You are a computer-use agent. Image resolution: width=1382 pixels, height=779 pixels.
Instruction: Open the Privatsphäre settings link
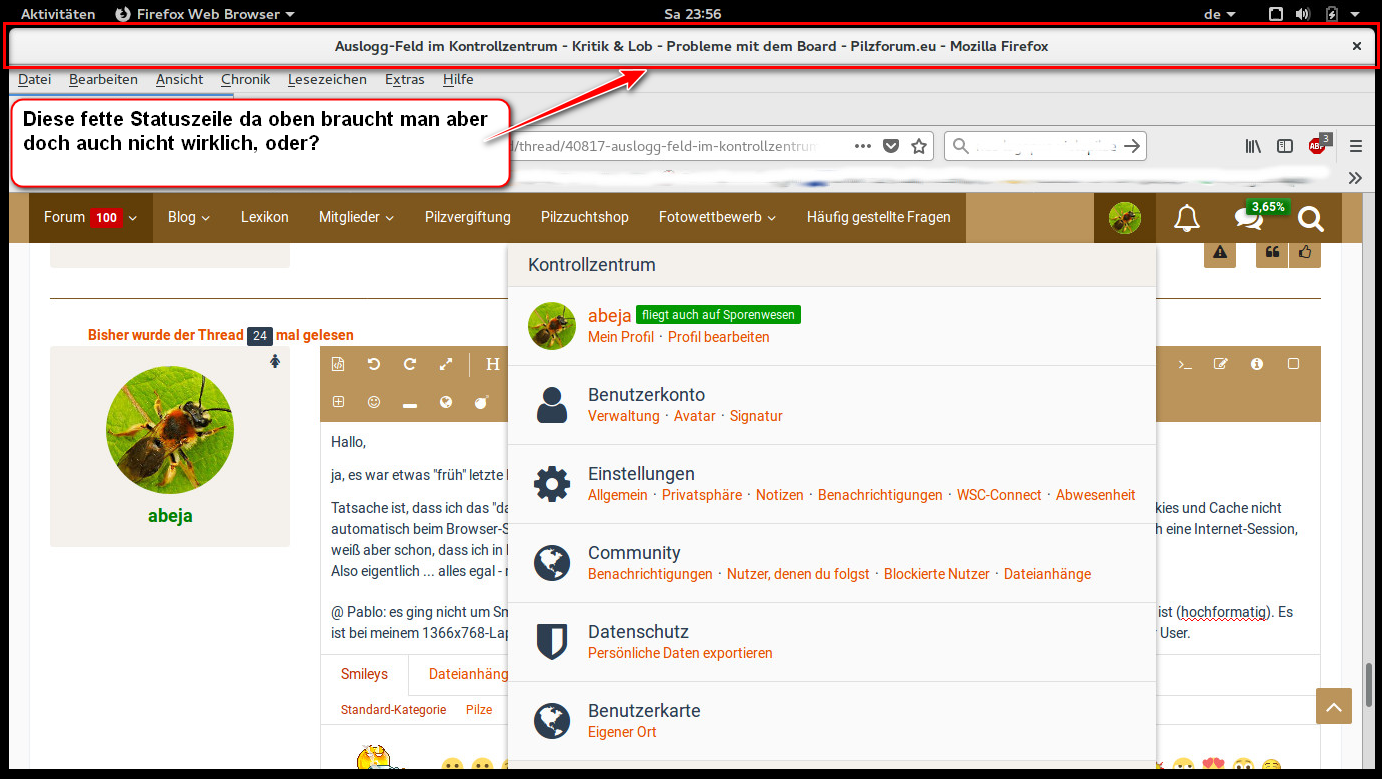(x=702, y=495)
